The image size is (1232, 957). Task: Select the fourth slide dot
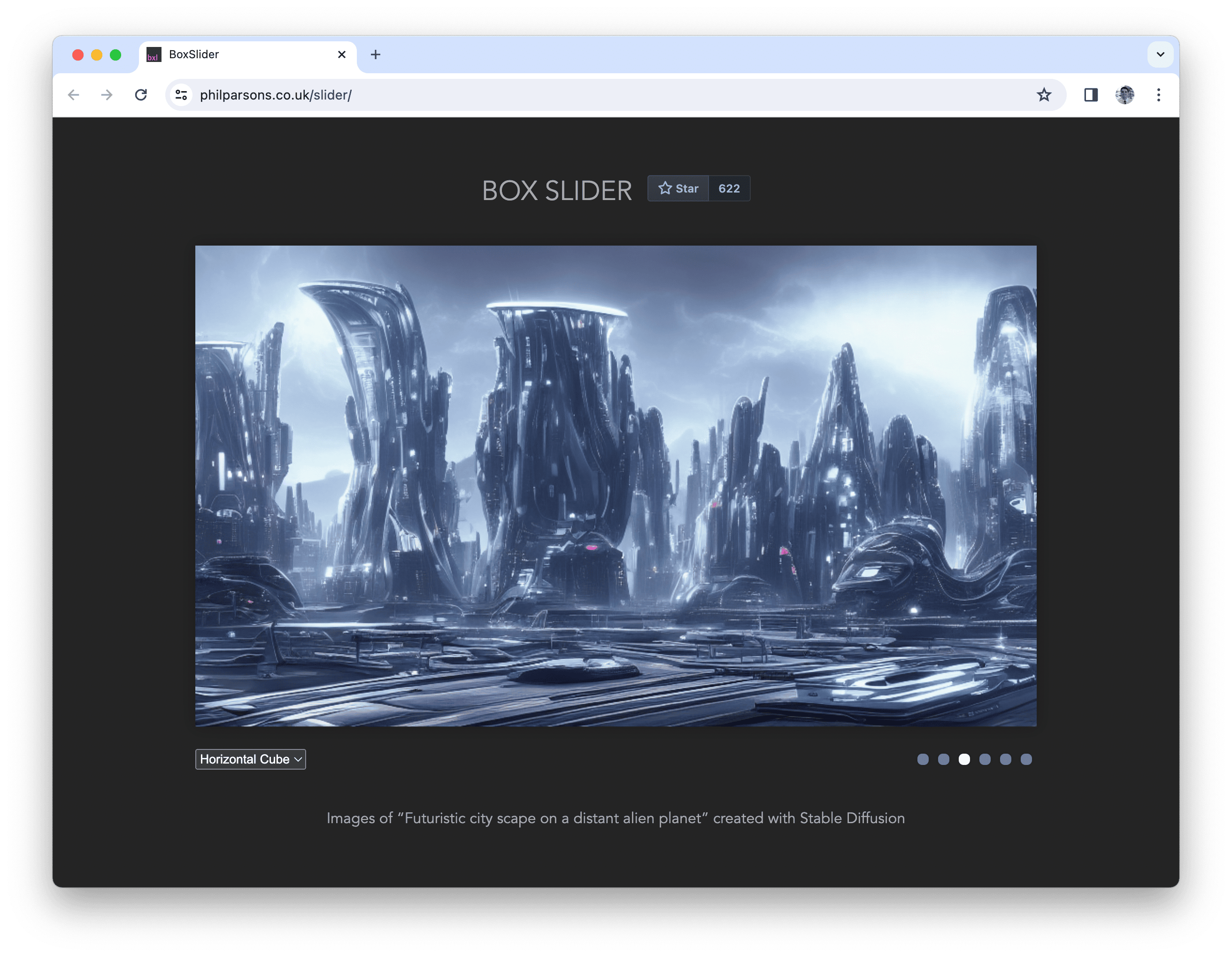pyautogui.click(x=985, y=759)
